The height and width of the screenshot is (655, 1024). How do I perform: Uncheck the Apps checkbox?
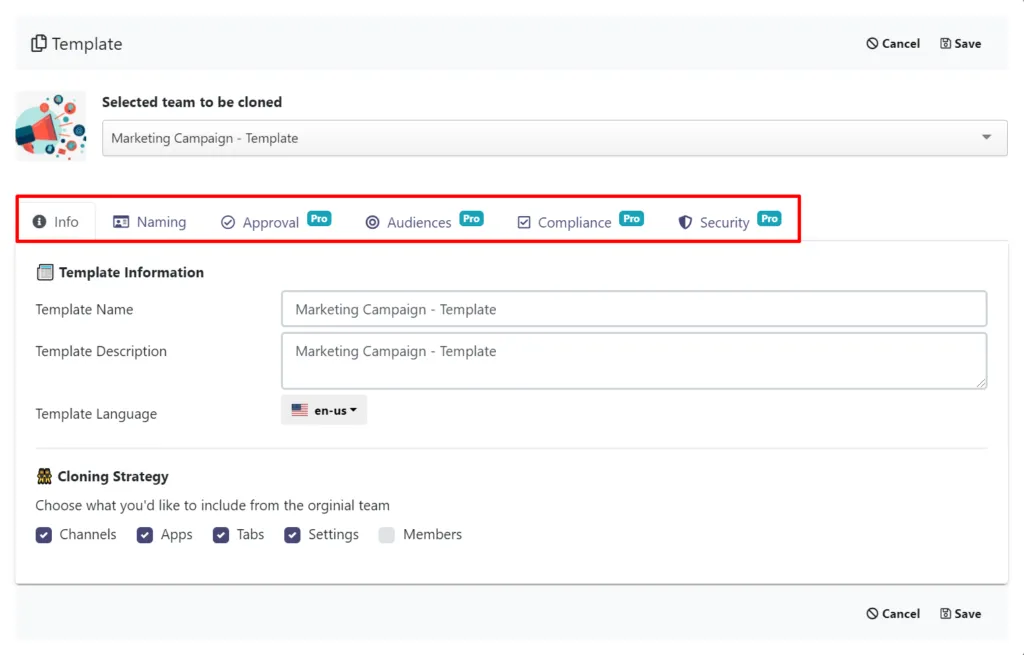click(145, 535)
